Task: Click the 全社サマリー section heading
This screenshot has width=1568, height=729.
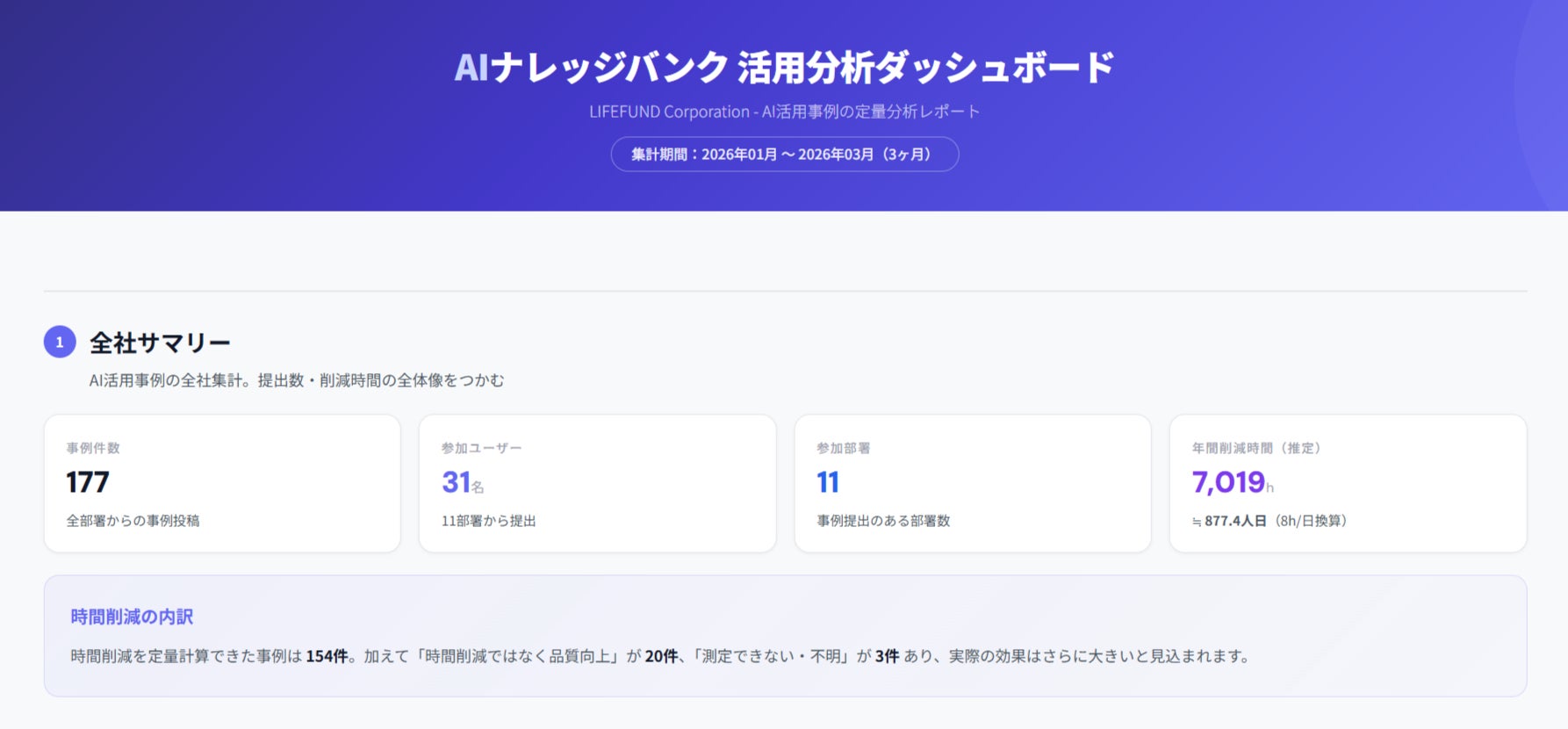Action: tap(160, 343)
